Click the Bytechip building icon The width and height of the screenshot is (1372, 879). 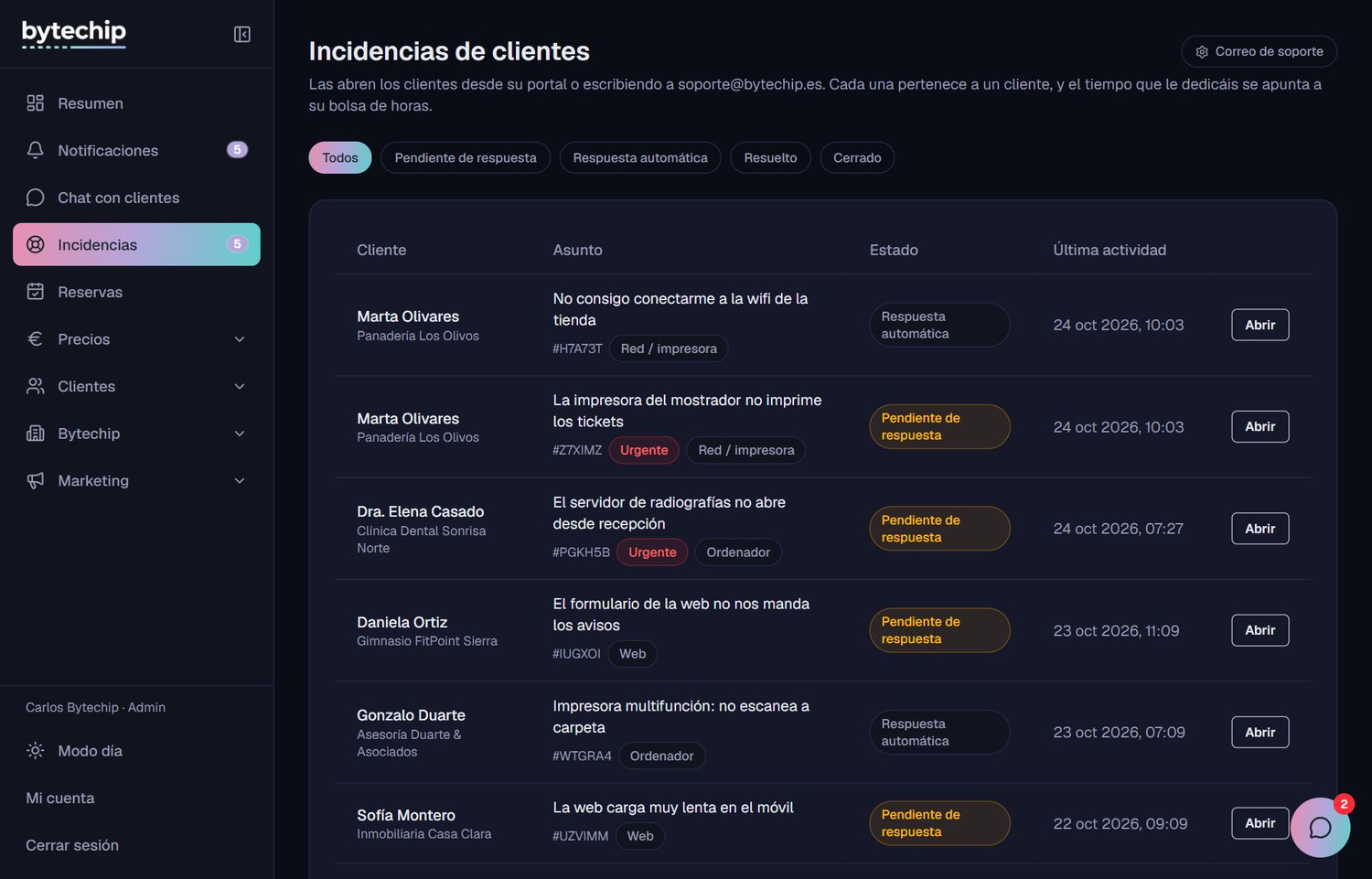36,434
